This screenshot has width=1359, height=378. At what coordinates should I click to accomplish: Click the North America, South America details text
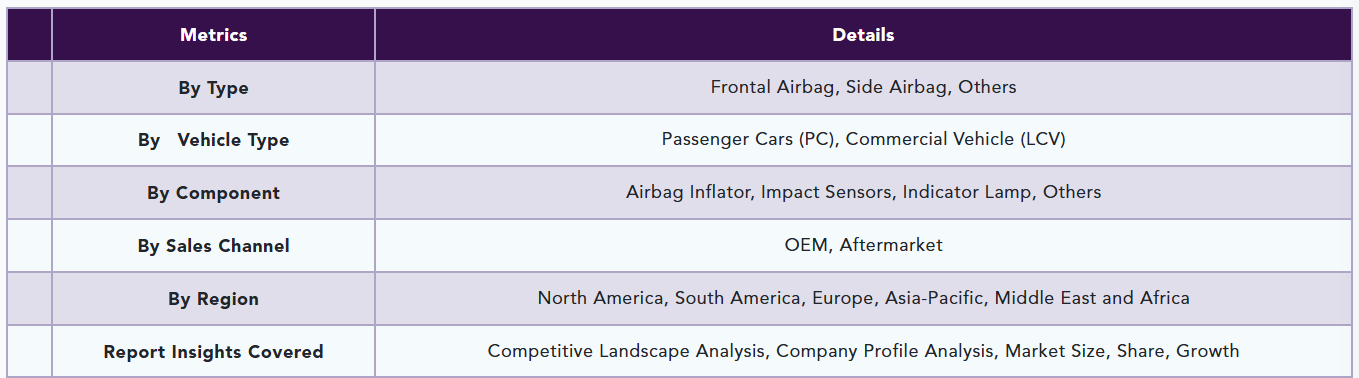point(863,298)
